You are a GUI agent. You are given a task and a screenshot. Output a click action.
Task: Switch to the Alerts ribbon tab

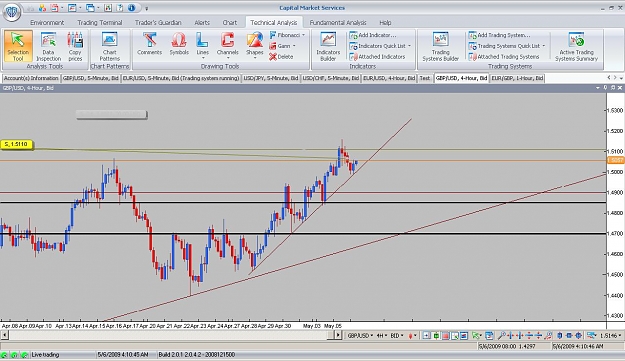point(202,22)
